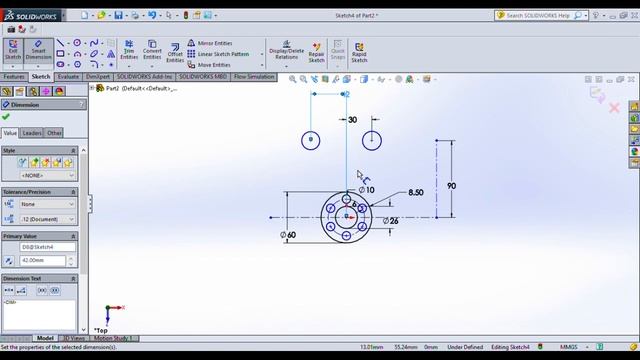Open the Evaluate tab

68,77
